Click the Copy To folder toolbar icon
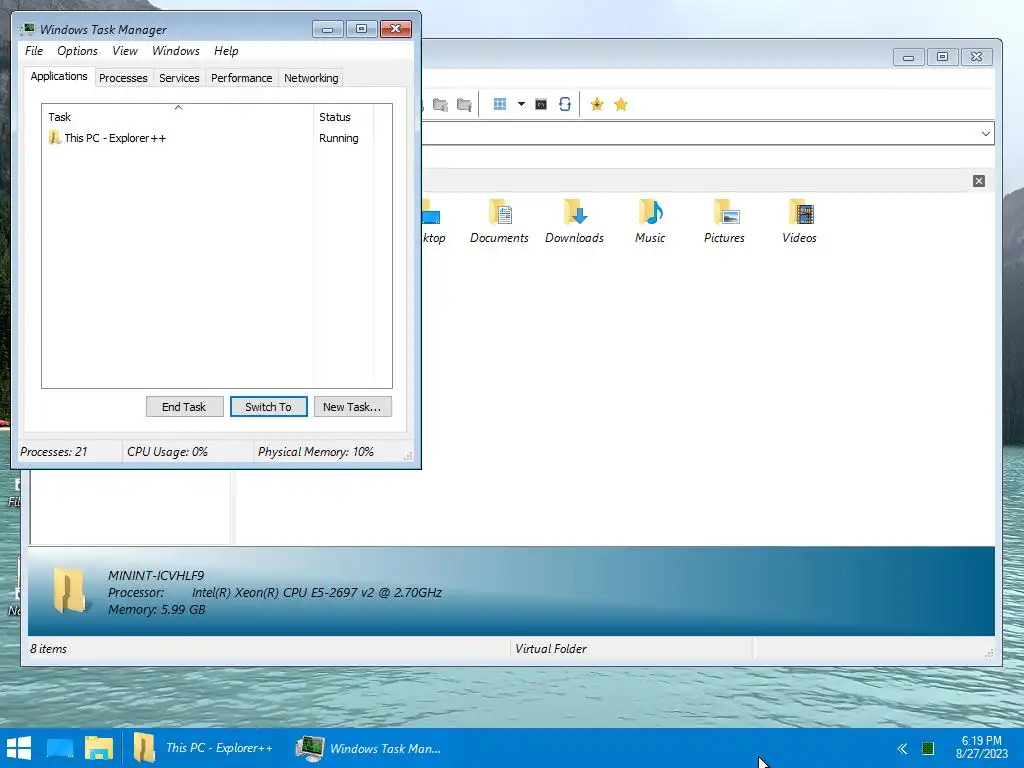This screenshot has width=1024, height=768. pos(440,104)
